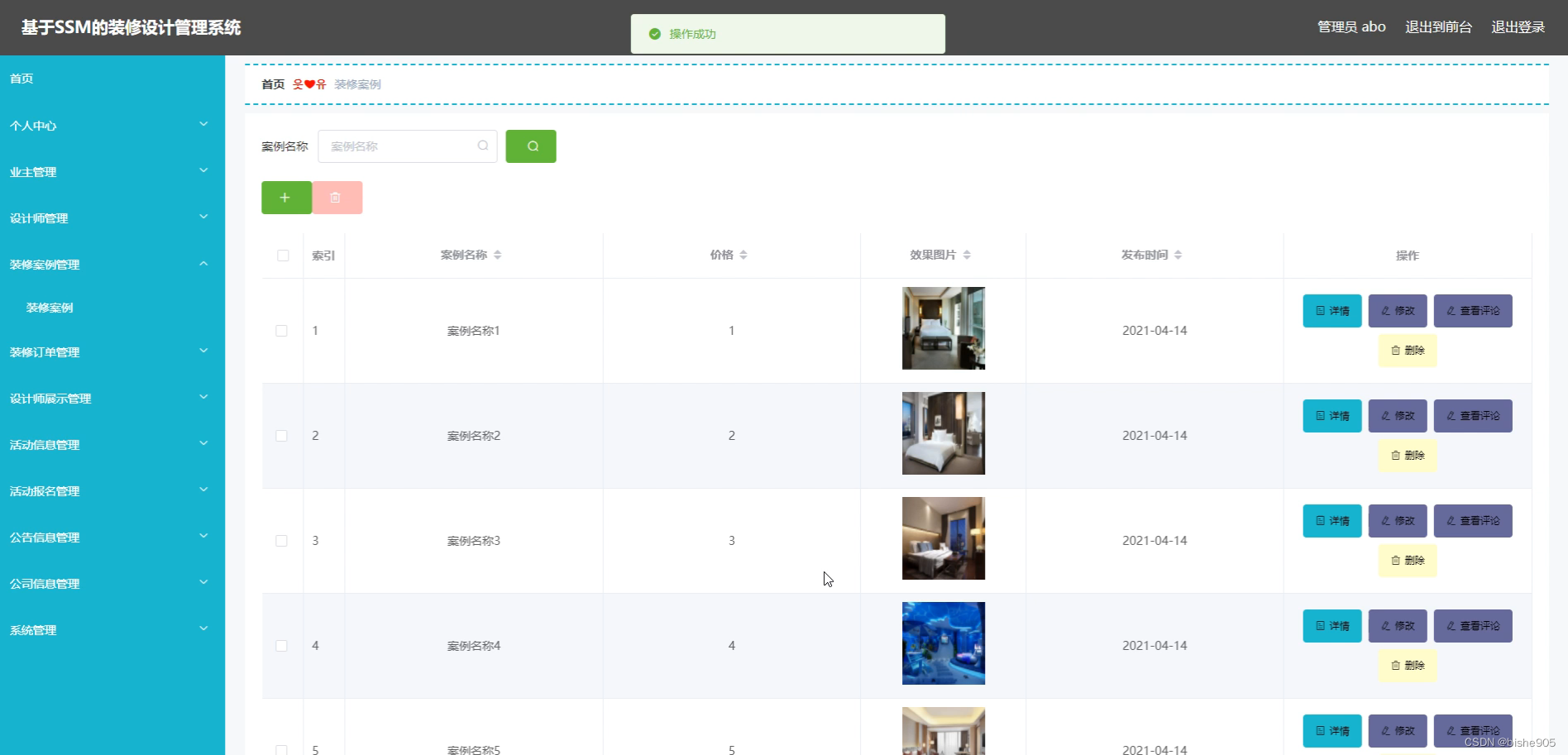Click the 装修案例 breadcrumb item
The width and height of the screenshot is (1568, 755).
[x=357, y=84]
